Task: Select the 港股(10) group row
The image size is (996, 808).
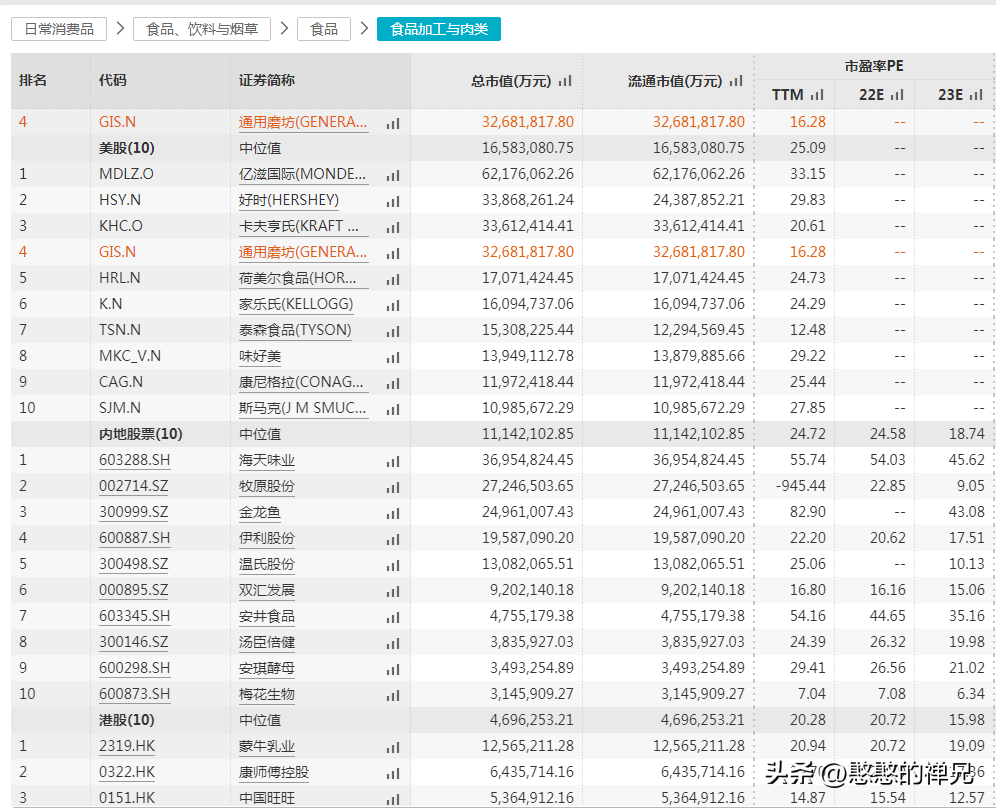Action: [502, 720]
